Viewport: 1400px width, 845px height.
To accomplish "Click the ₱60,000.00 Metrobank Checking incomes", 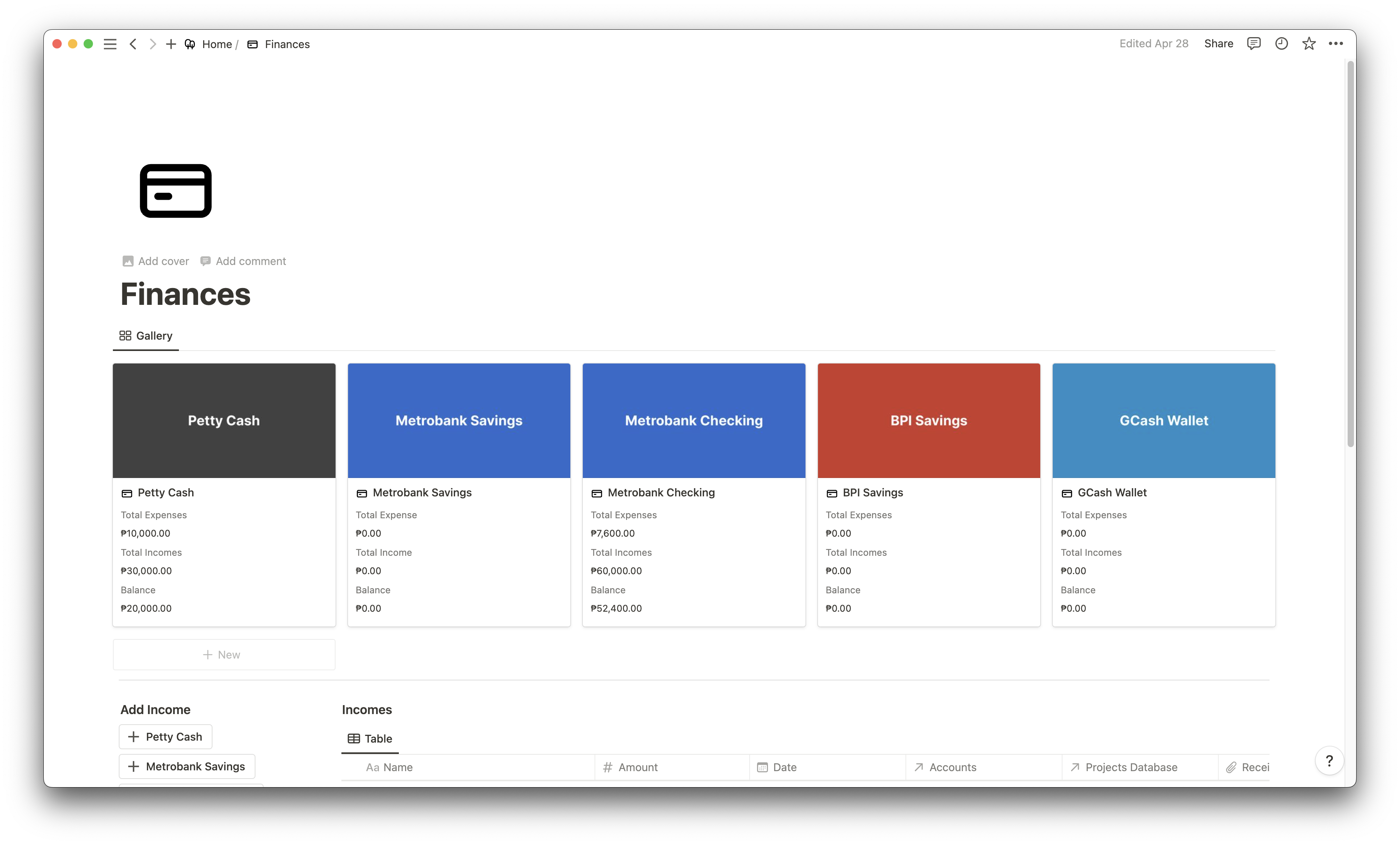I will click(x=616, y=570).
